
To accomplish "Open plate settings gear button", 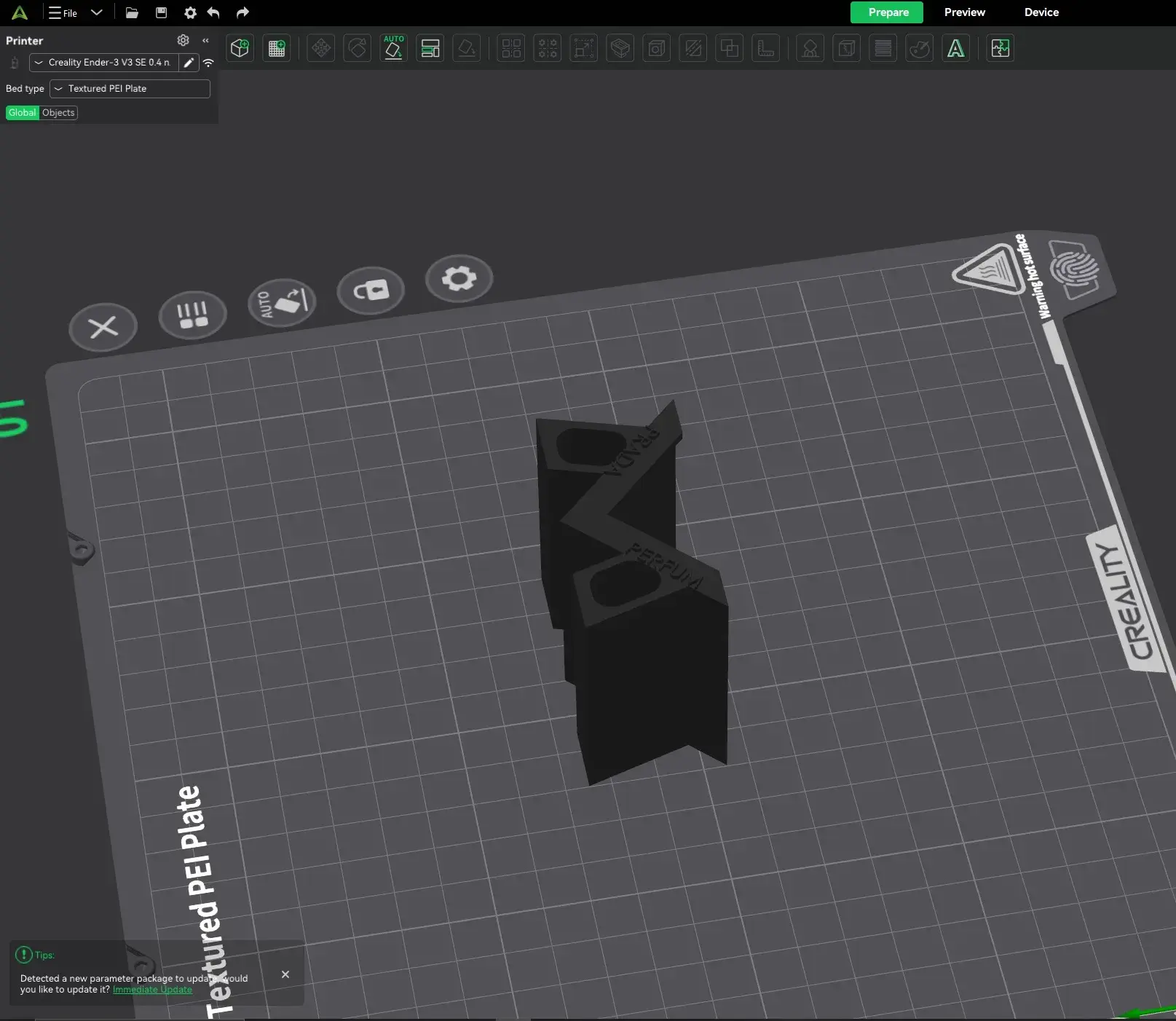I will click(x=459, y=278).
